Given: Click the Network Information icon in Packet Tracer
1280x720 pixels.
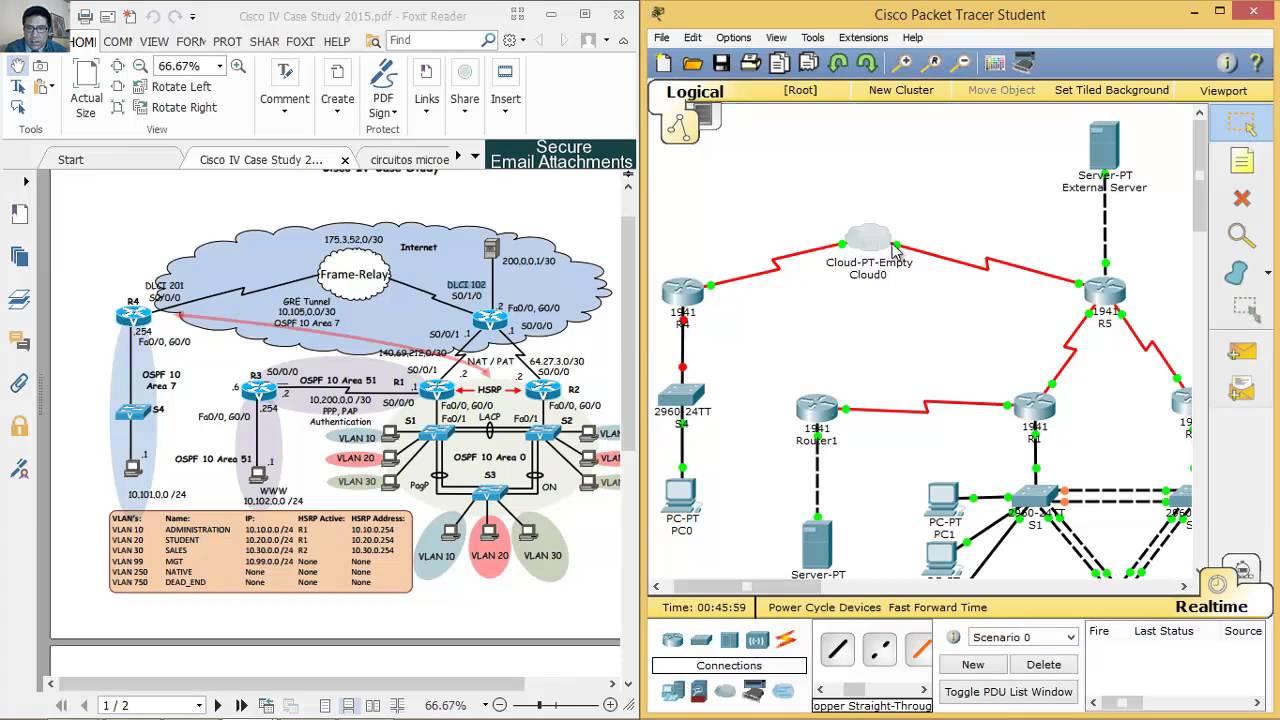Looking at the screenshot, I should coord(1227,63).
